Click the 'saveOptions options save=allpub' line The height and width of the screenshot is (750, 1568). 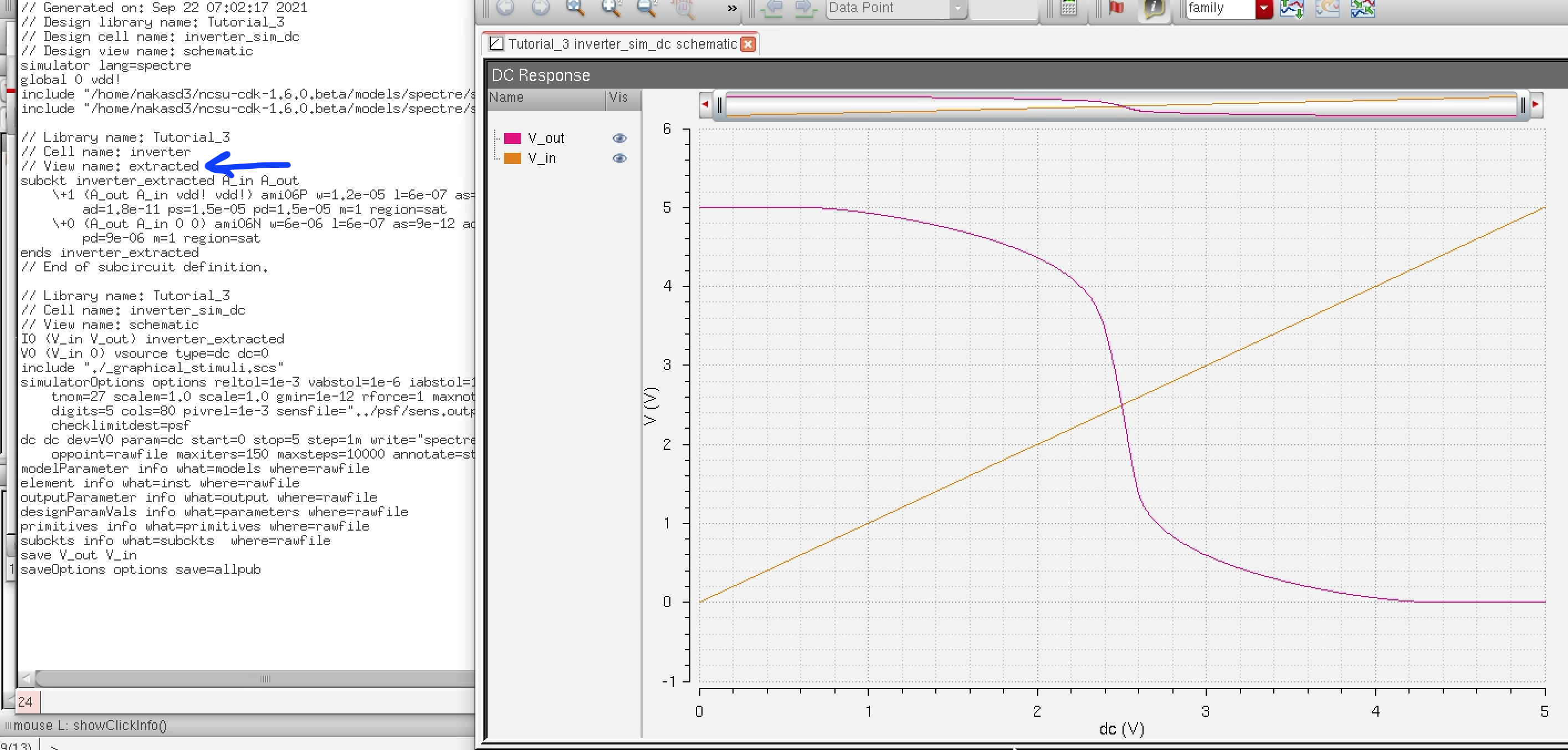pyautogui.click(x=141, y=570)
